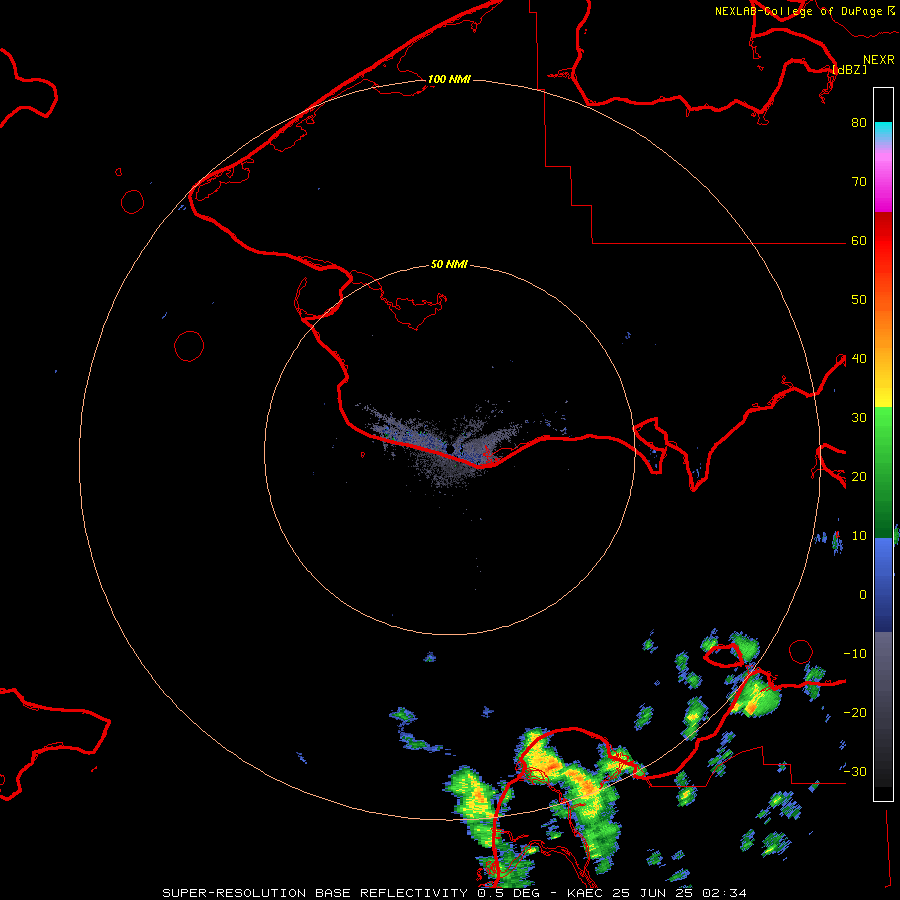Viewport: 900px width, 900px height.
Task: Click the -30 value on the dBZ scale
Action: coord(855,772)
